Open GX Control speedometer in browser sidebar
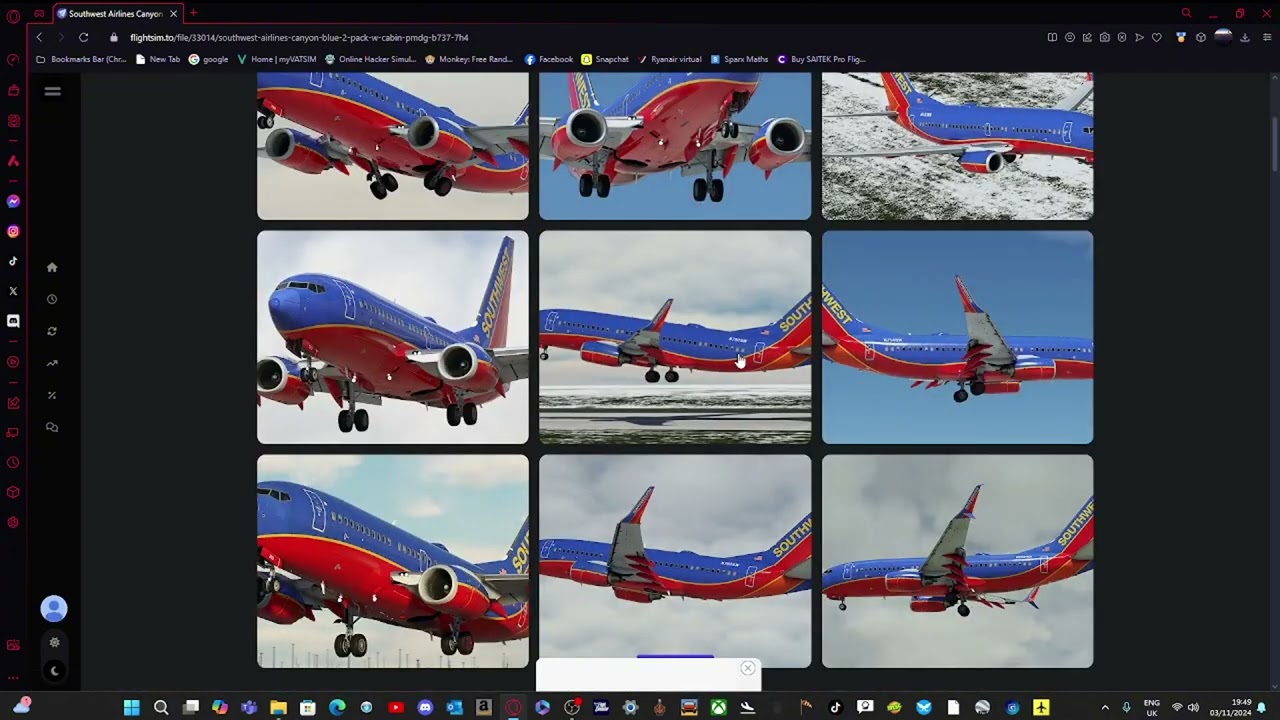 (13, 59)
